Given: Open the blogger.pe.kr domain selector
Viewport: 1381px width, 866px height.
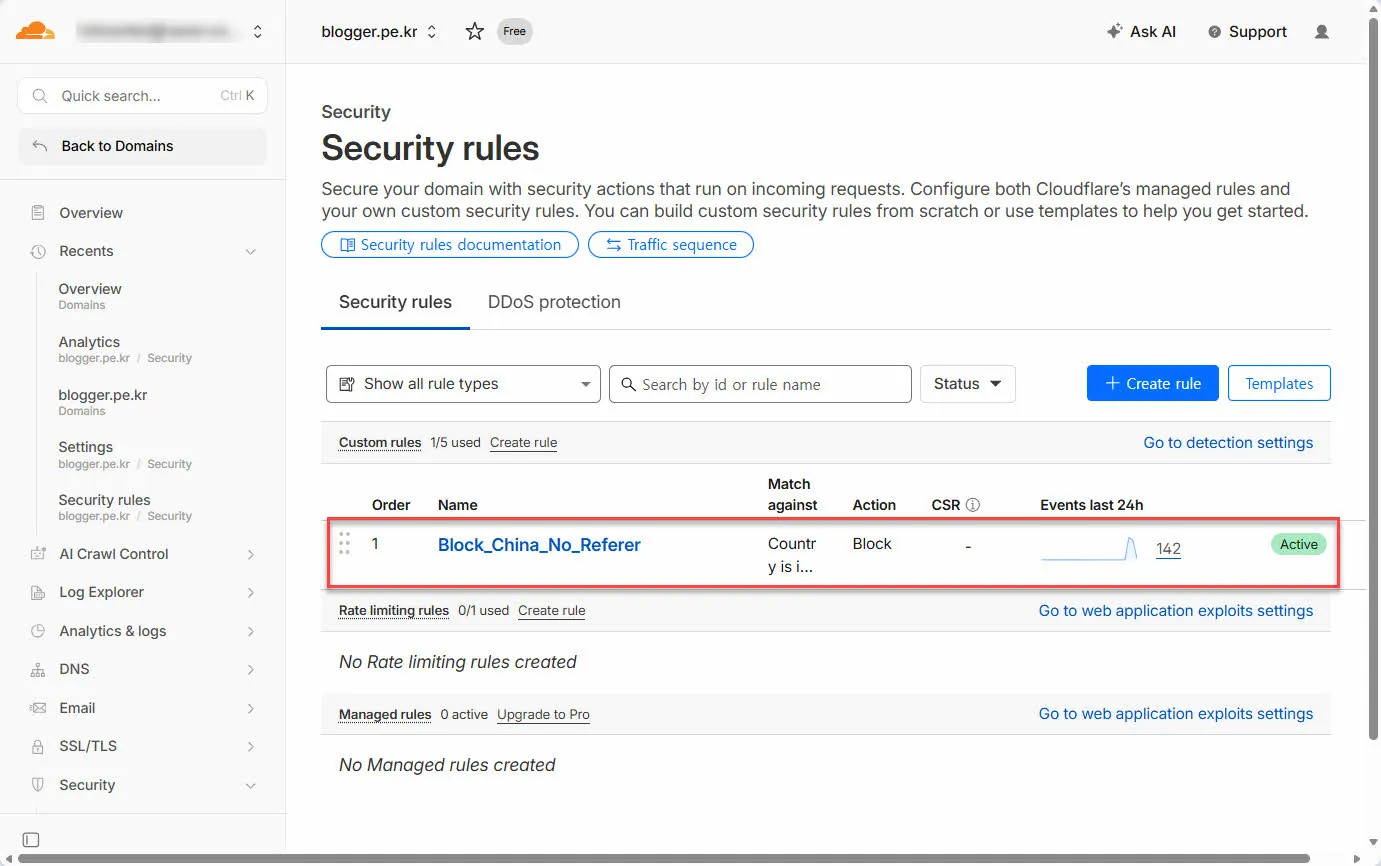Looking at the screenshot, I should pyautogui.click(x=379, y=32).
